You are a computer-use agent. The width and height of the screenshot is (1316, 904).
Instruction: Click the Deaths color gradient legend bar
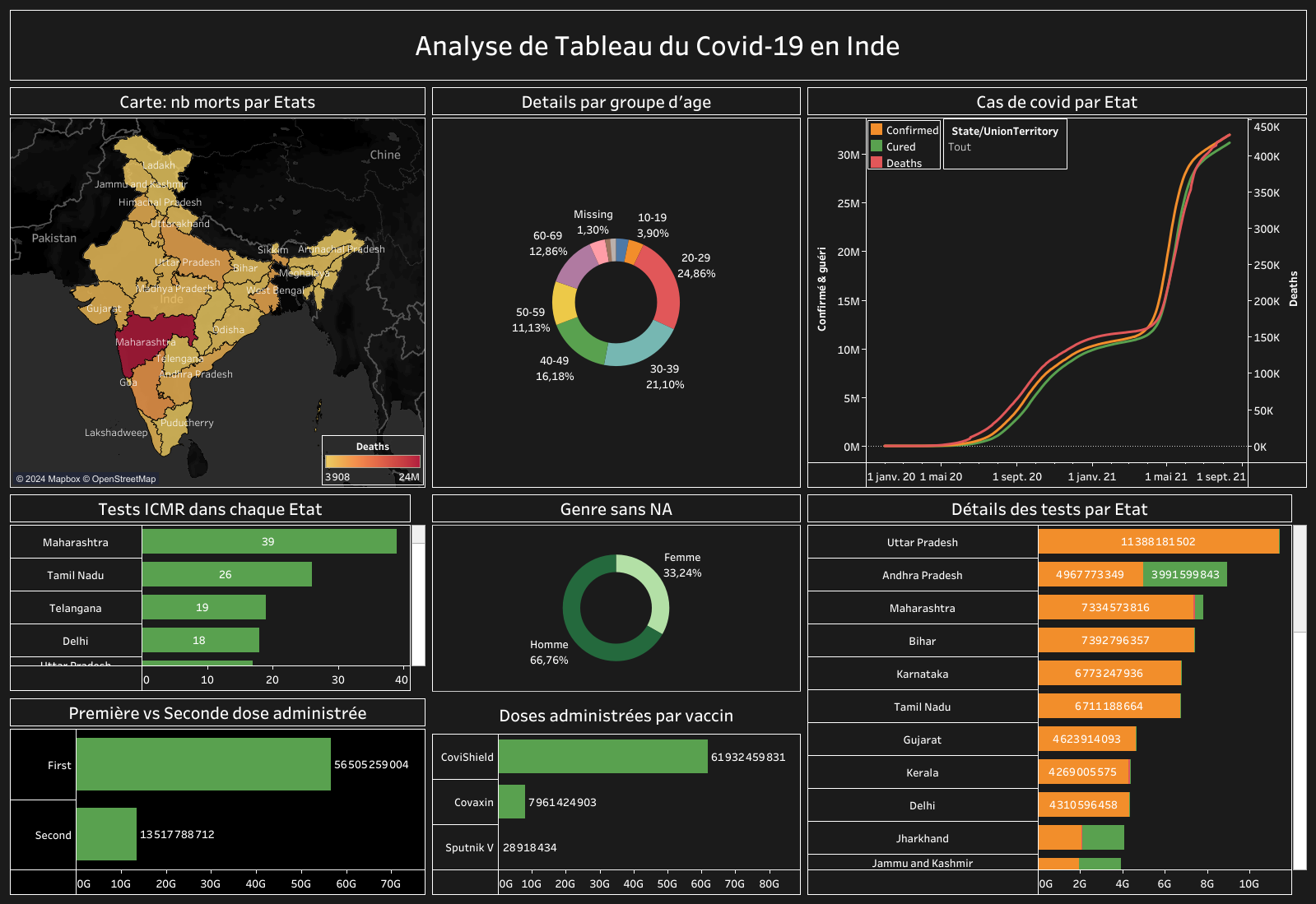372,461
